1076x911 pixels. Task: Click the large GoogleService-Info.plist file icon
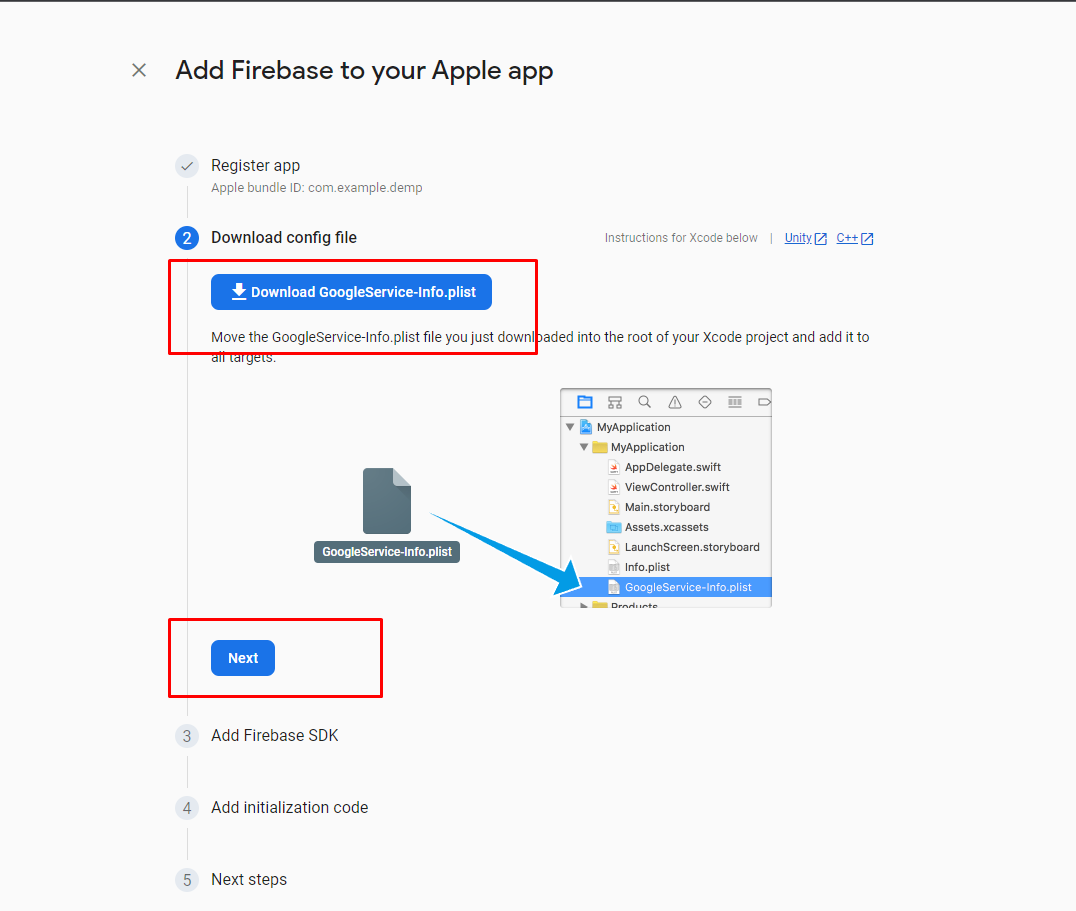387,501
